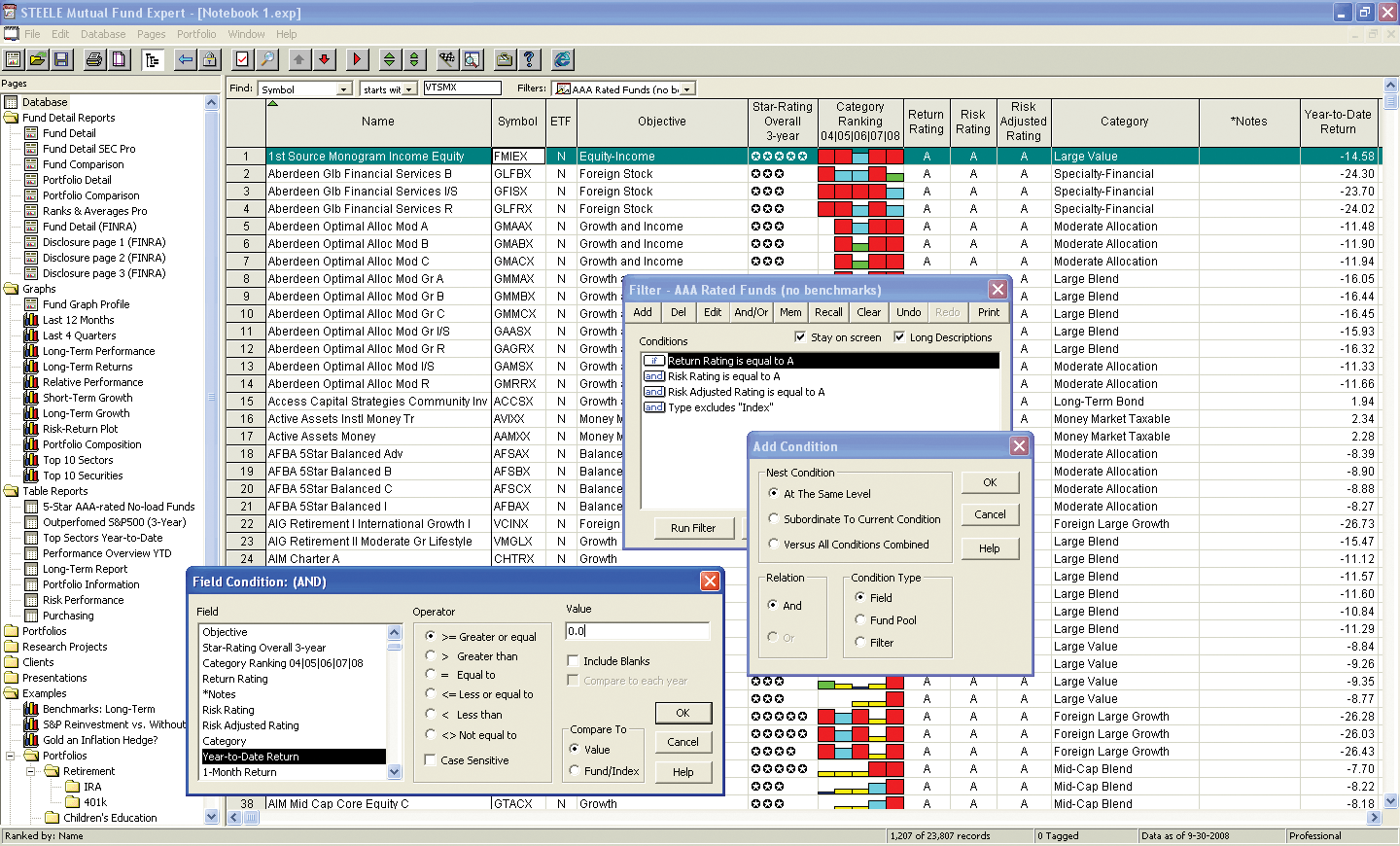The height and width of the screenshot is (846, 1400).
Task: Select the Less than operator radio button
Action: [431, 715]
